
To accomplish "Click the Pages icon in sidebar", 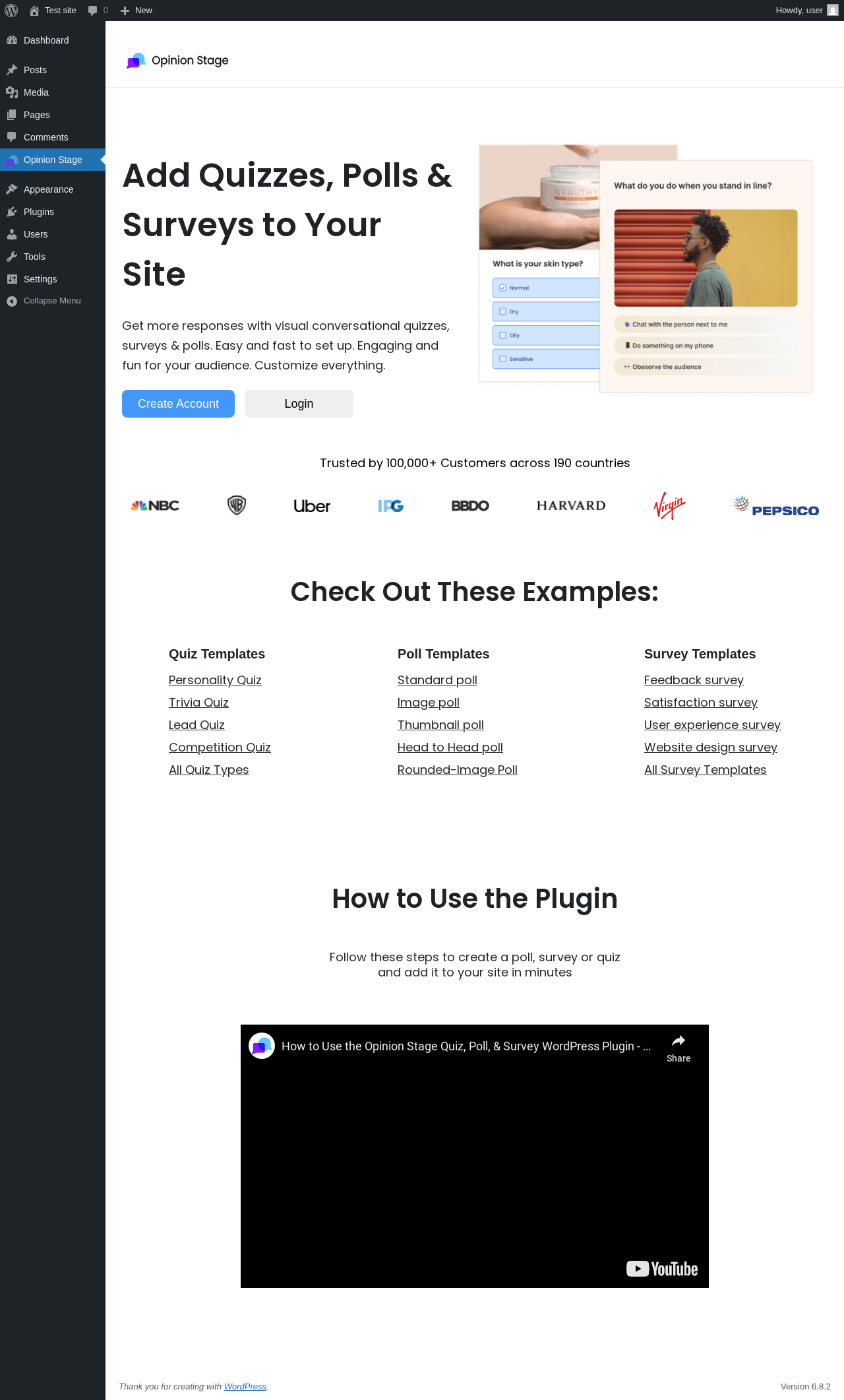I will pyautogui.click(x=12, y=115).
